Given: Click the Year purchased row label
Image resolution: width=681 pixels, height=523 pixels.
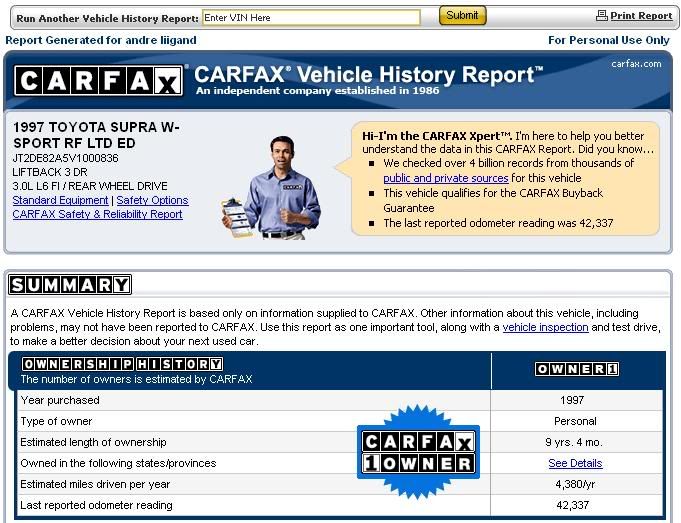Looking at the screenshot, I should [x=60, y=400].
